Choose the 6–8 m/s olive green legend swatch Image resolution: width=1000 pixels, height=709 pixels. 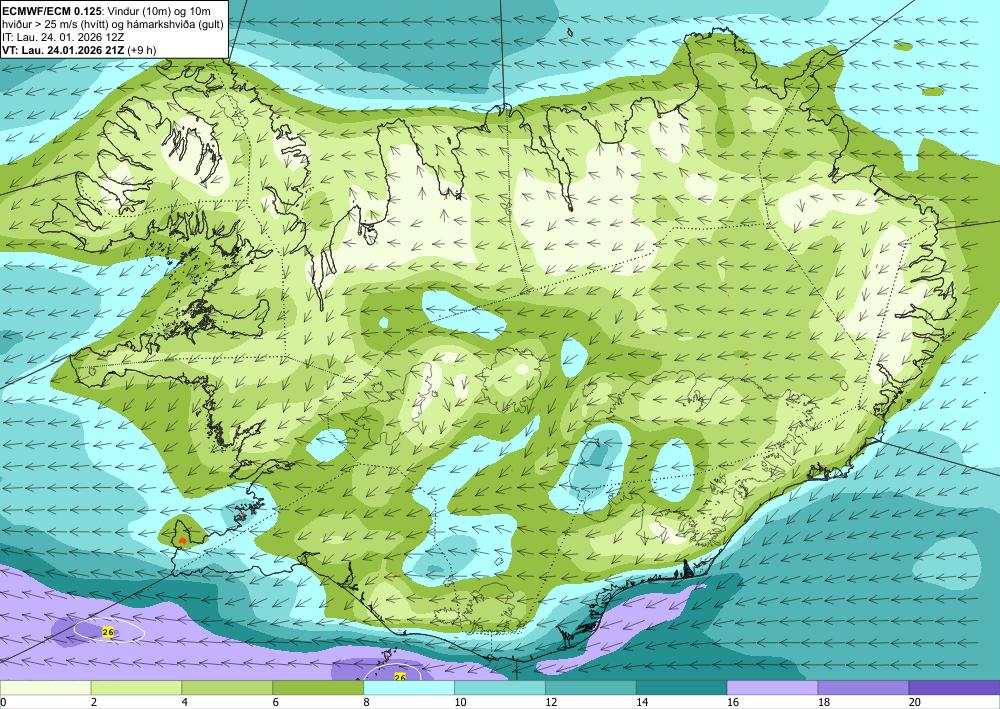[318, 688]
